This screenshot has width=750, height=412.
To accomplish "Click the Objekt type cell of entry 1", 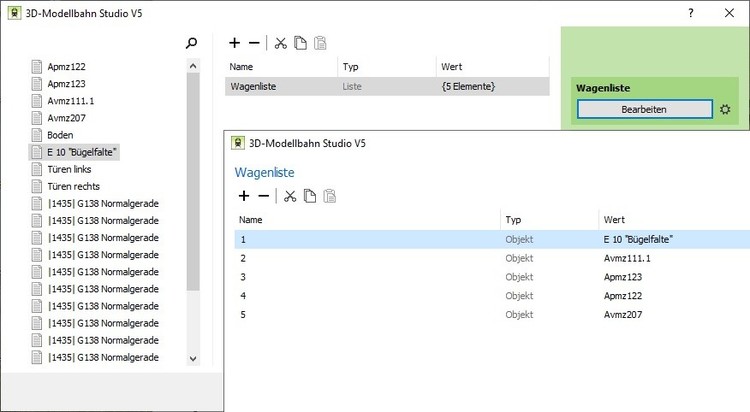I will [x=519, y=239].
